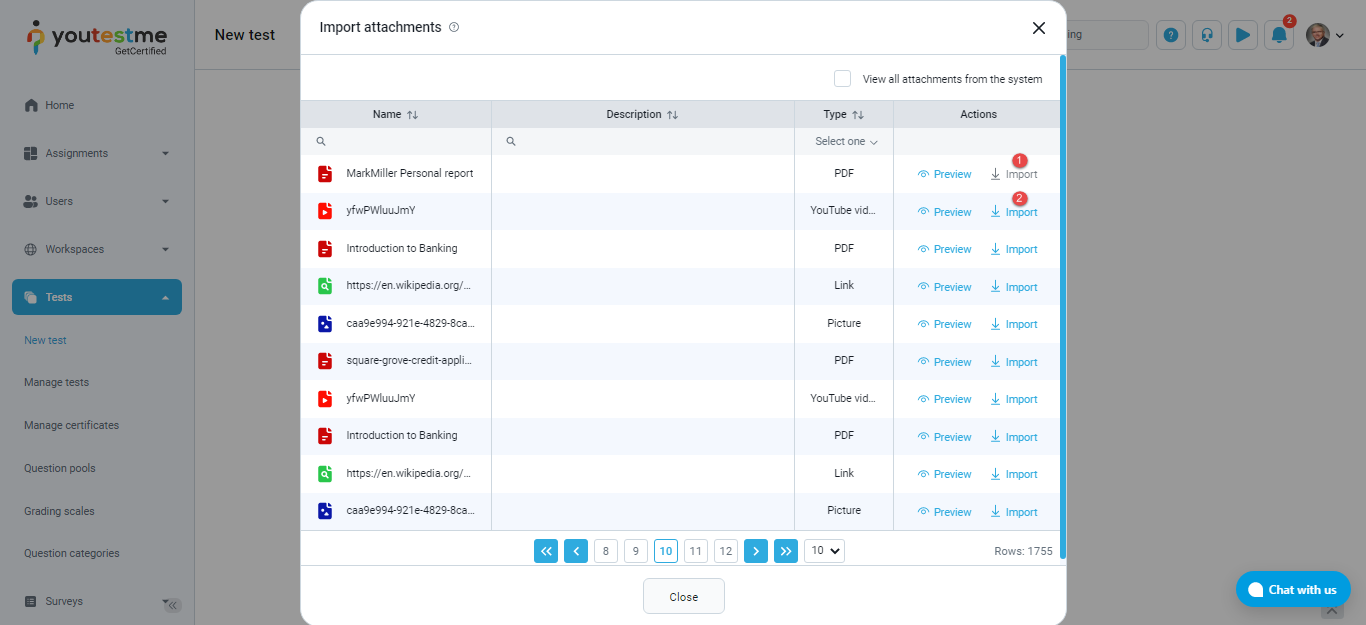Open the Chat with us widget
Screen dimensions: 1366x625
(x=1292, y=590)
